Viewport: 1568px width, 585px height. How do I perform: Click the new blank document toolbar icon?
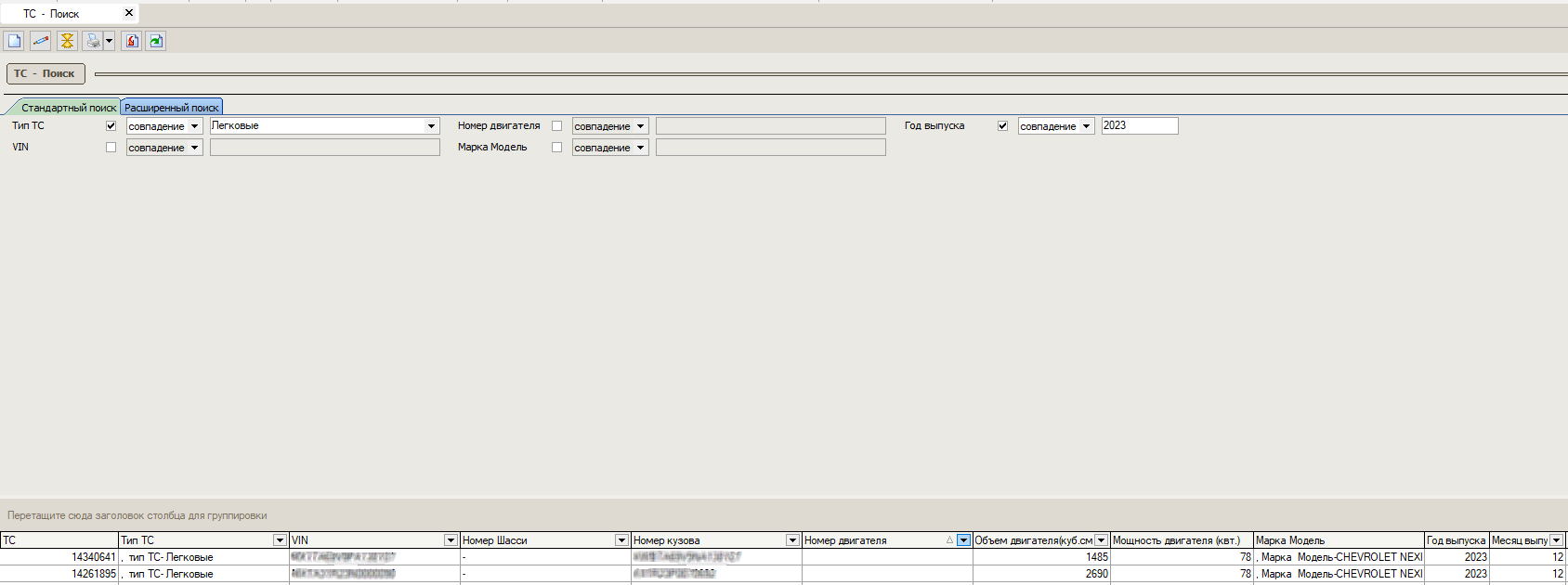[x=14, y=41]
